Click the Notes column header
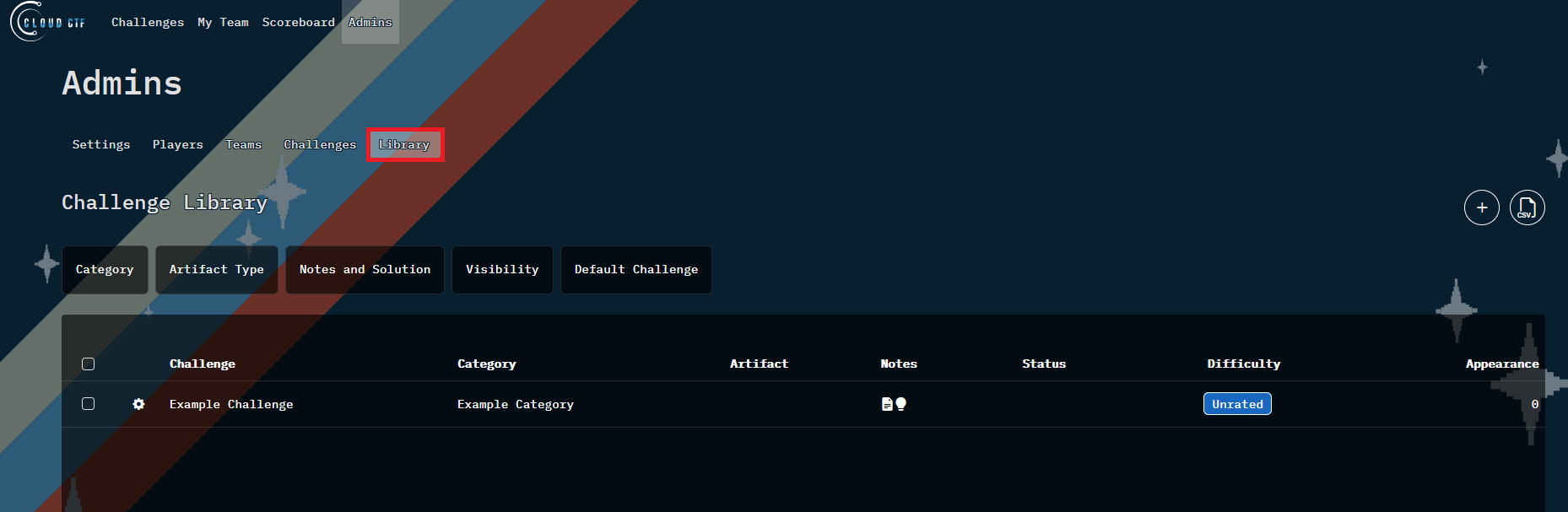 pyautogui.click(x=899, y=364)
